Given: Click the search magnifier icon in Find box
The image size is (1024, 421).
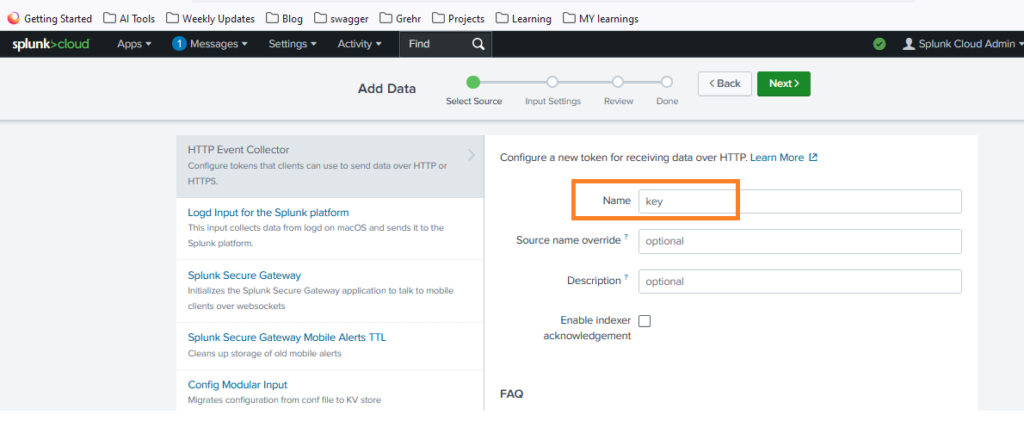Looking at the screenshot, I should point(478,44).
